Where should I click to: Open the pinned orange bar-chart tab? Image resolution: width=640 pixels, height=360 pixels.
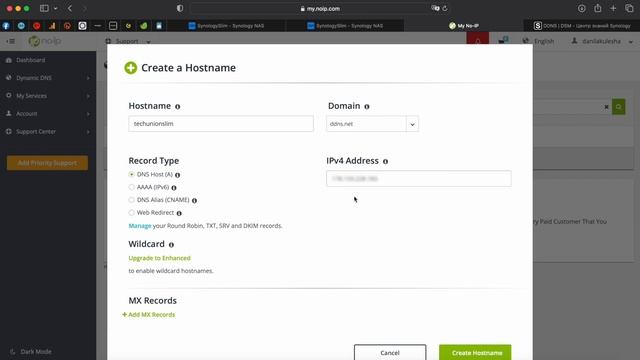52,26
